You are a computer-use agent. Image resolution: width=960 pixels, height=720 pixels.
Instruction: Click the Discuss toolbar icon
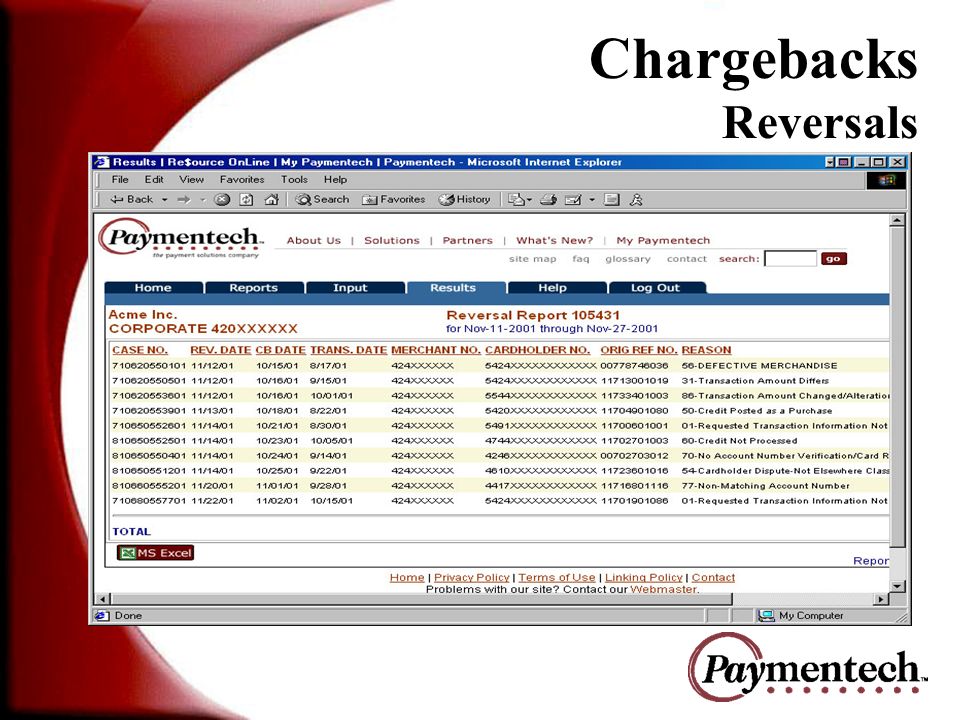coord(611,200)
